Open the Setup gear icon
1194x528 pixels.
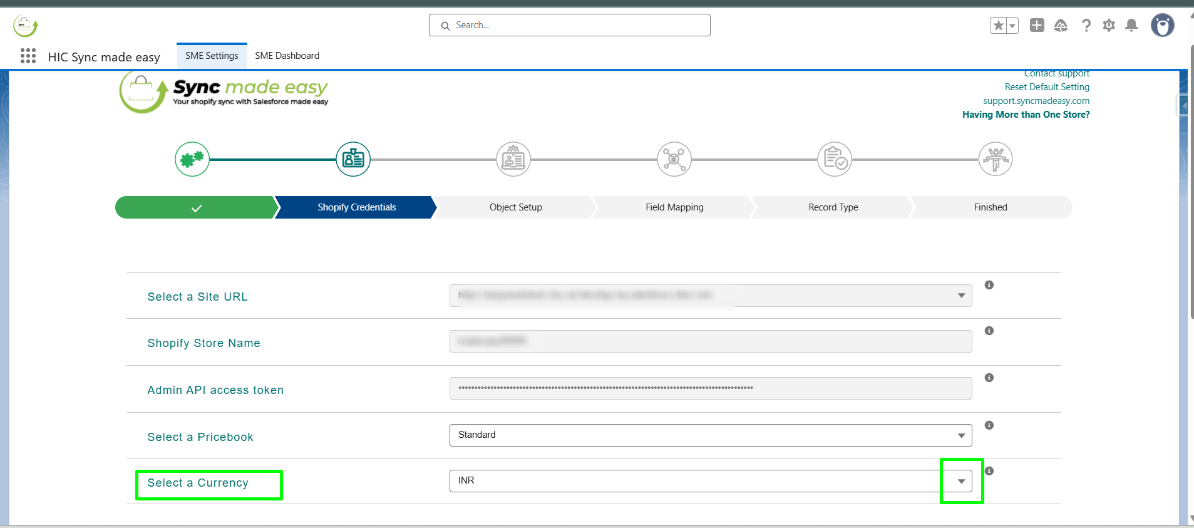coord(1109,25)
